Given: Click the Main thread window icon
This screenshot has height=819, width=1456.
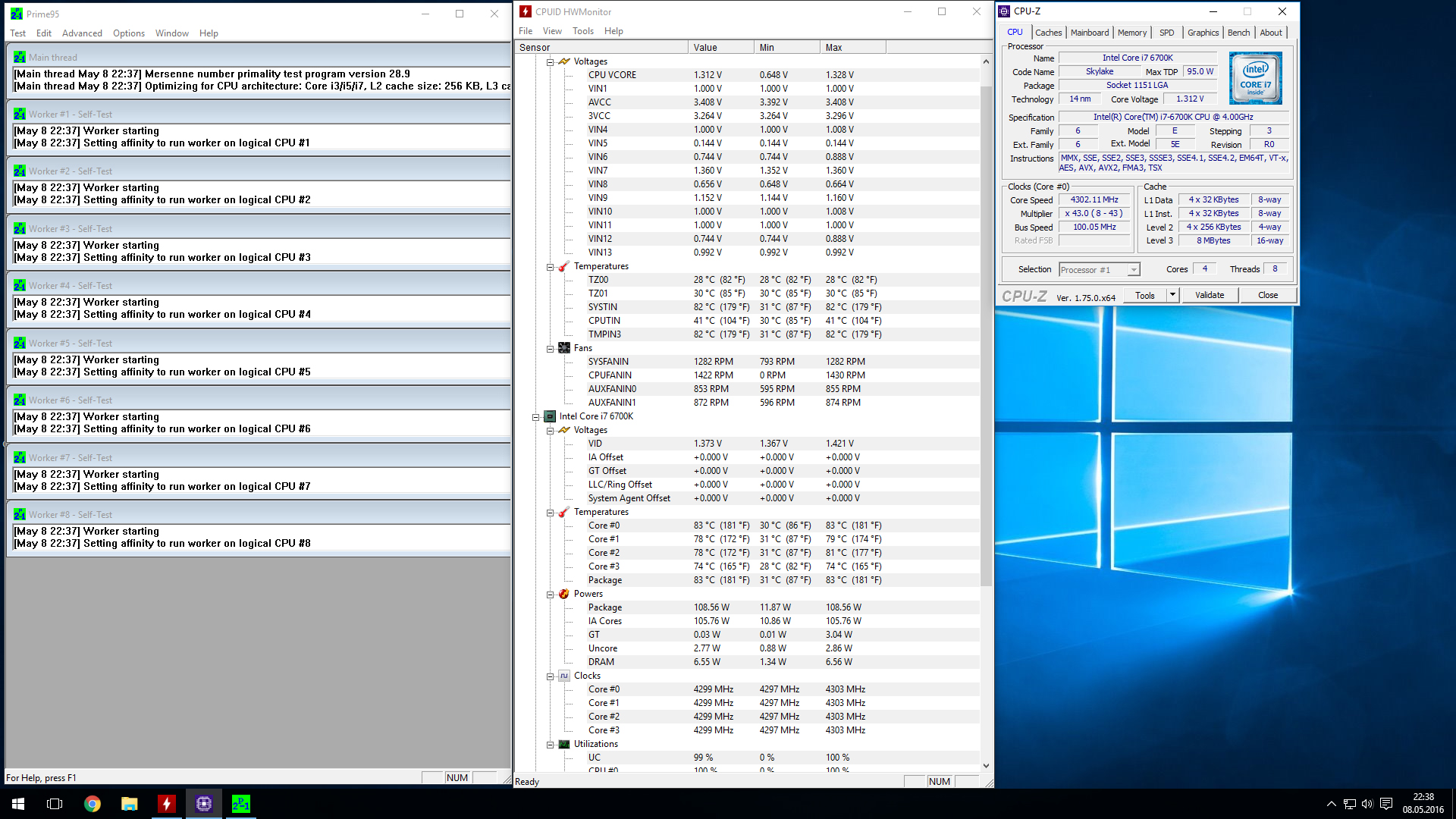Looking at the screenshot, I should [x=20, y=58].
